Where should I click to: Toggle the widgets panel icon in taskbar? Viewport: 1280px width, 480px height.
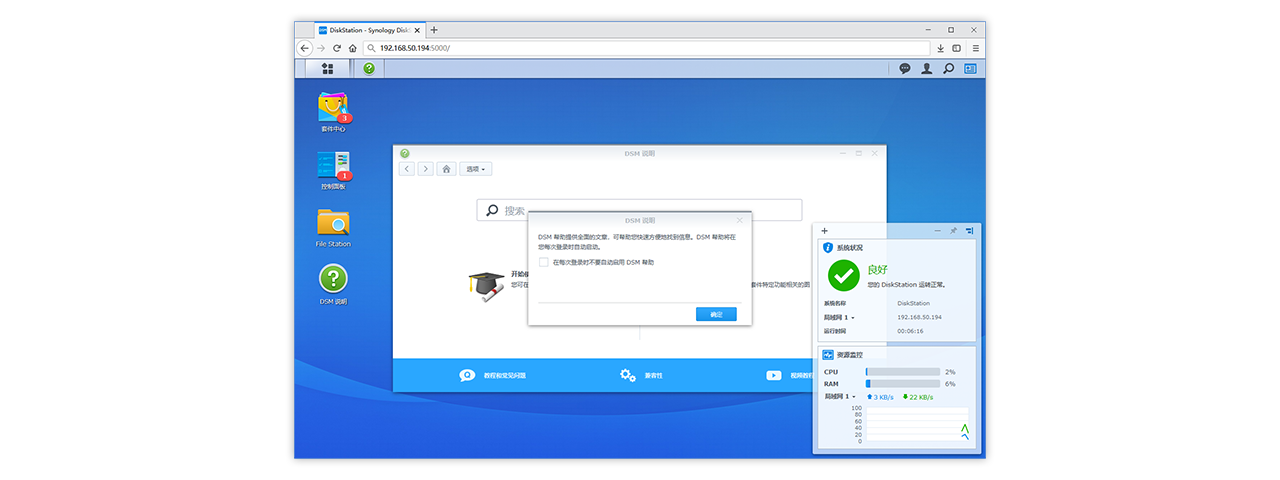click(970, 68)
